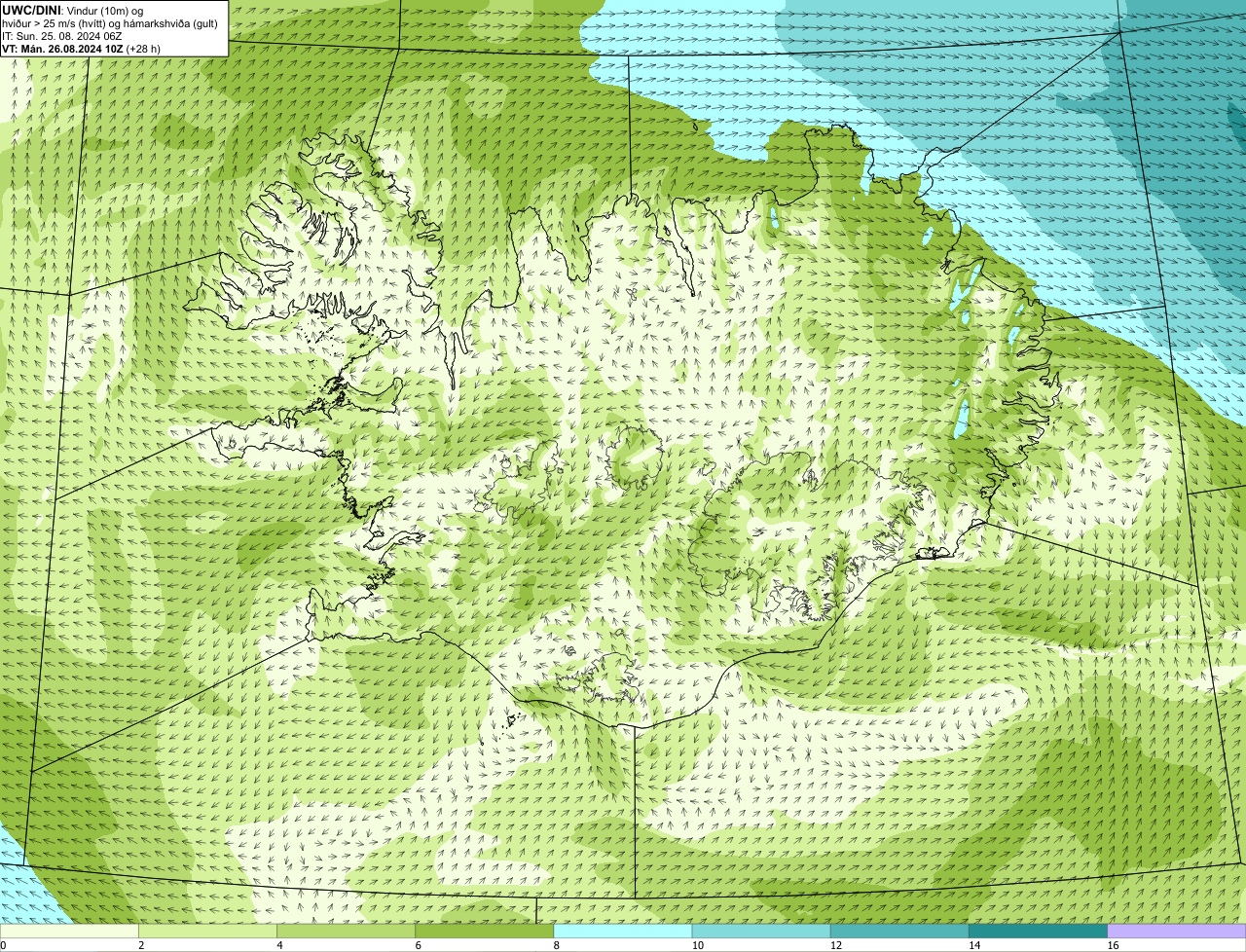Click the 6–8 m/s dark green legend swatch
This screenshot has width=1246, height=952.
[485, 932]
